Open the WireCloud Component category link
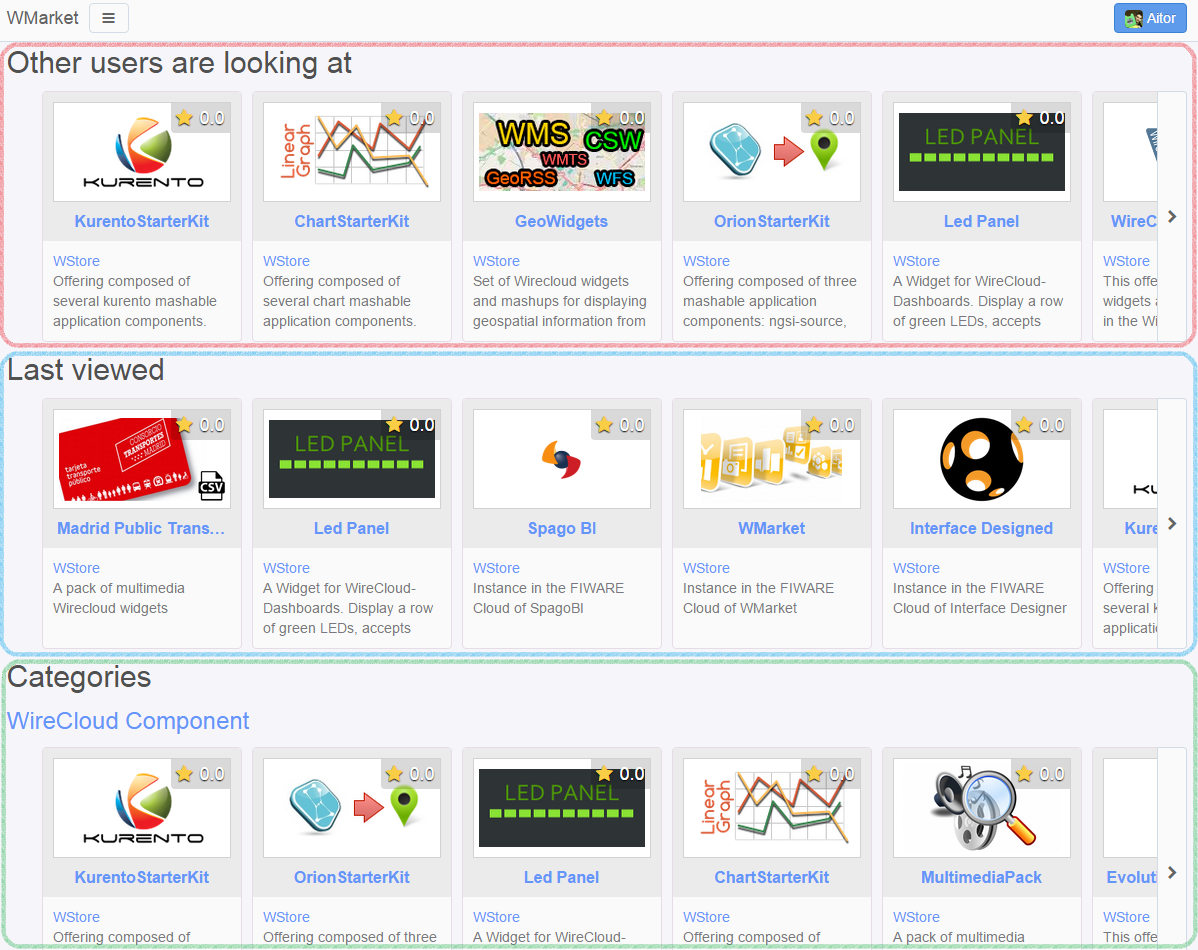1198x950 pixels. pos(128,721)
